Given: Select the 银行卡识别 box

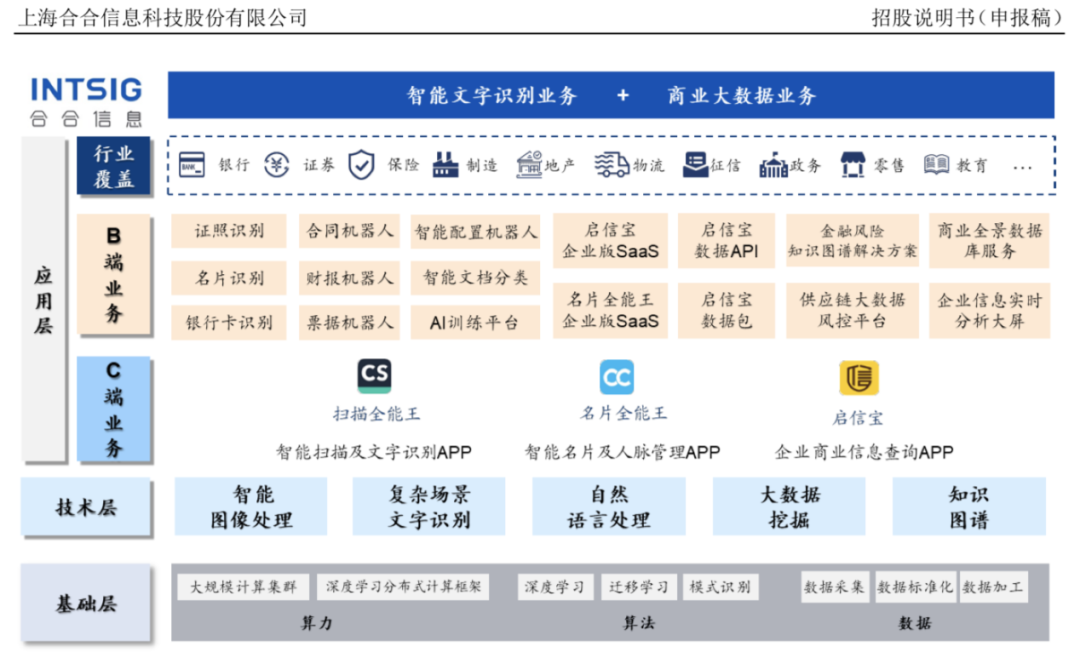Looking at the screenshot, I should 229,322.
